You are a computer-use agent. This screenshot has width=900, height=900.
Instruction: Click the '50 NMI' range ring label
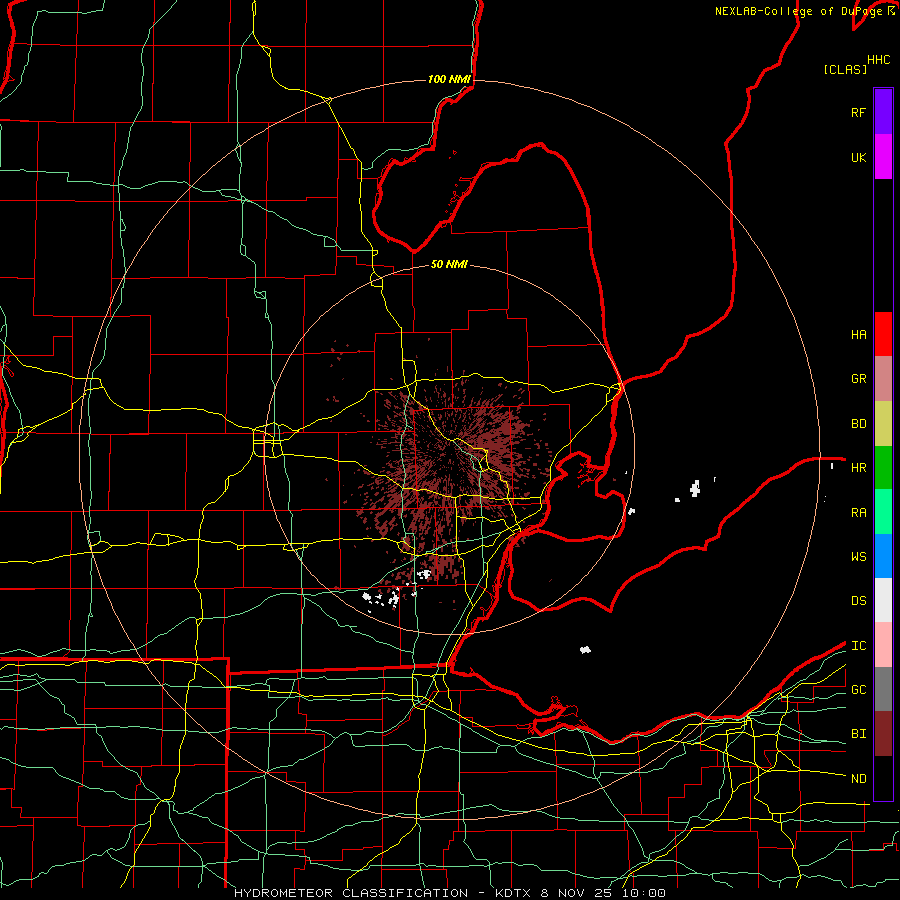[x=449, y=264]
